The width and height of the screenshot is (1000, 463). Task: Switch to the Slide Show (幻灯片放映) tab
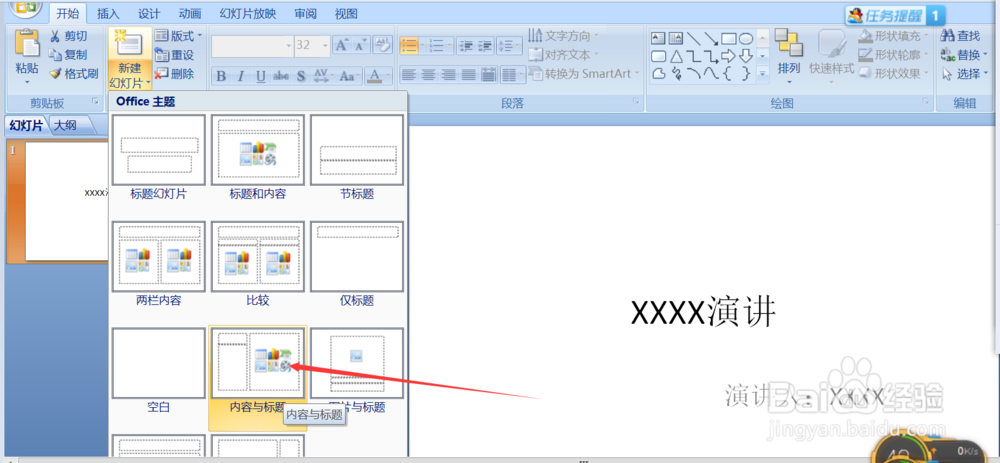tap(247, 13)
